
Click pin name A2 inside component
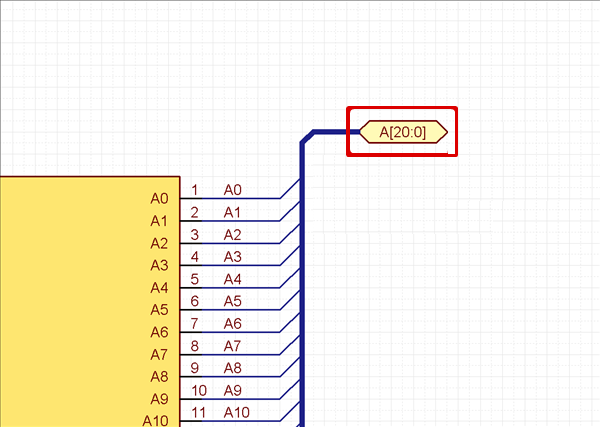159,243
